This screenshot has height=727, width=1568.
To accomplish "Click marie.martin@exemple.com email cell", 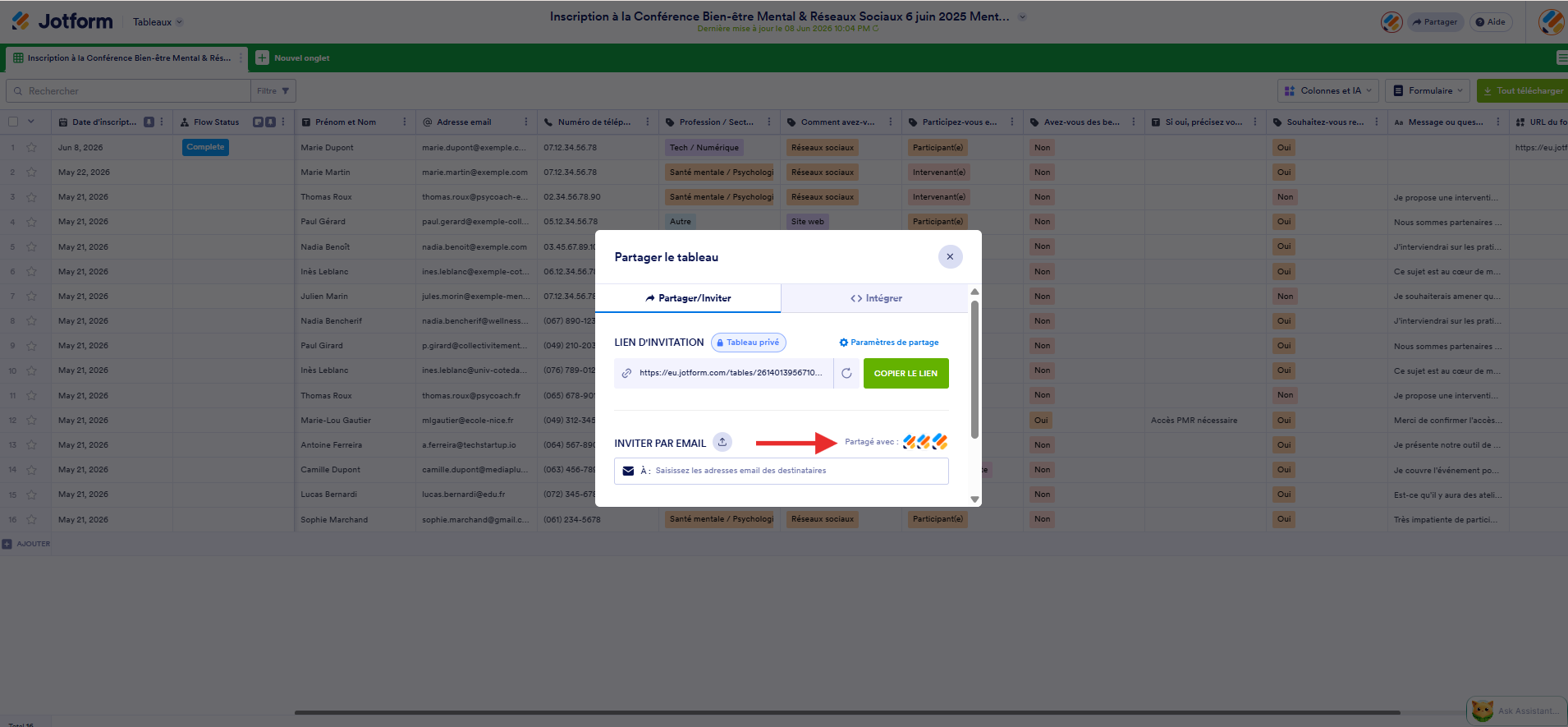I will point(475,173).
